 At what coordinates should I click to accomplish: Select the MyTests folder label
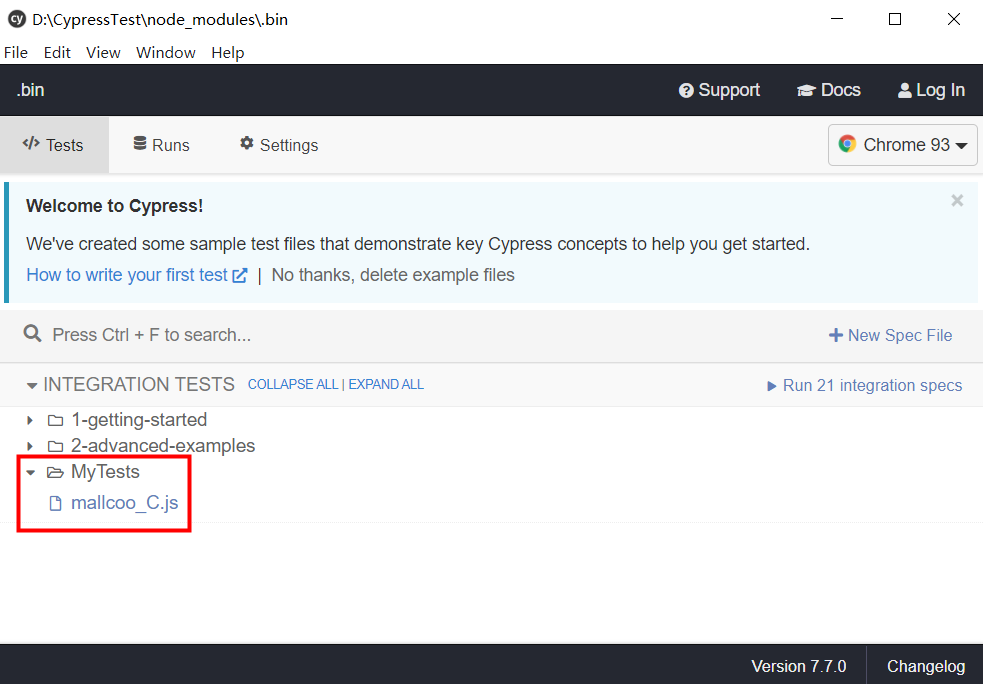pos(105,471)
